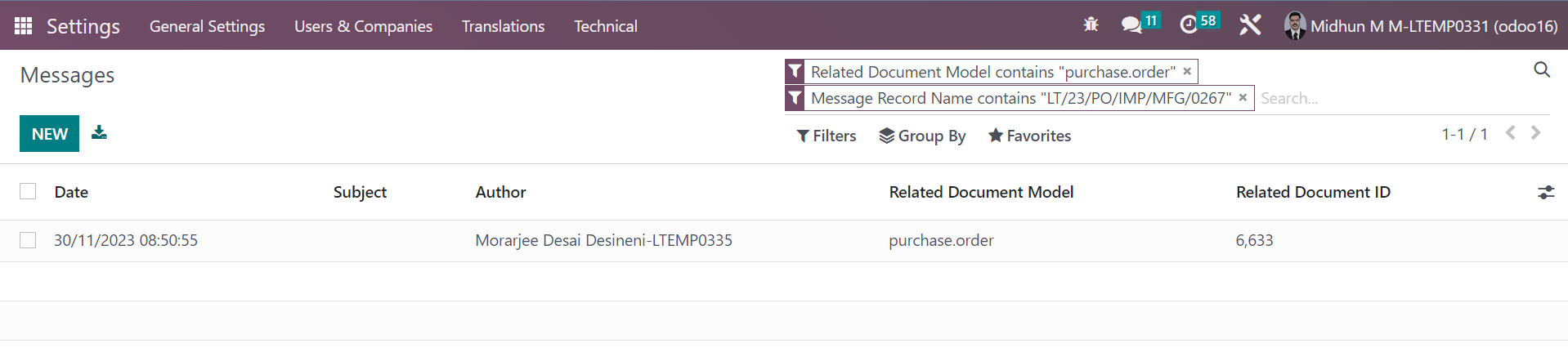Expand the Group By dropdown
This screenshot has height=361, width=1568.
(922, 136)
